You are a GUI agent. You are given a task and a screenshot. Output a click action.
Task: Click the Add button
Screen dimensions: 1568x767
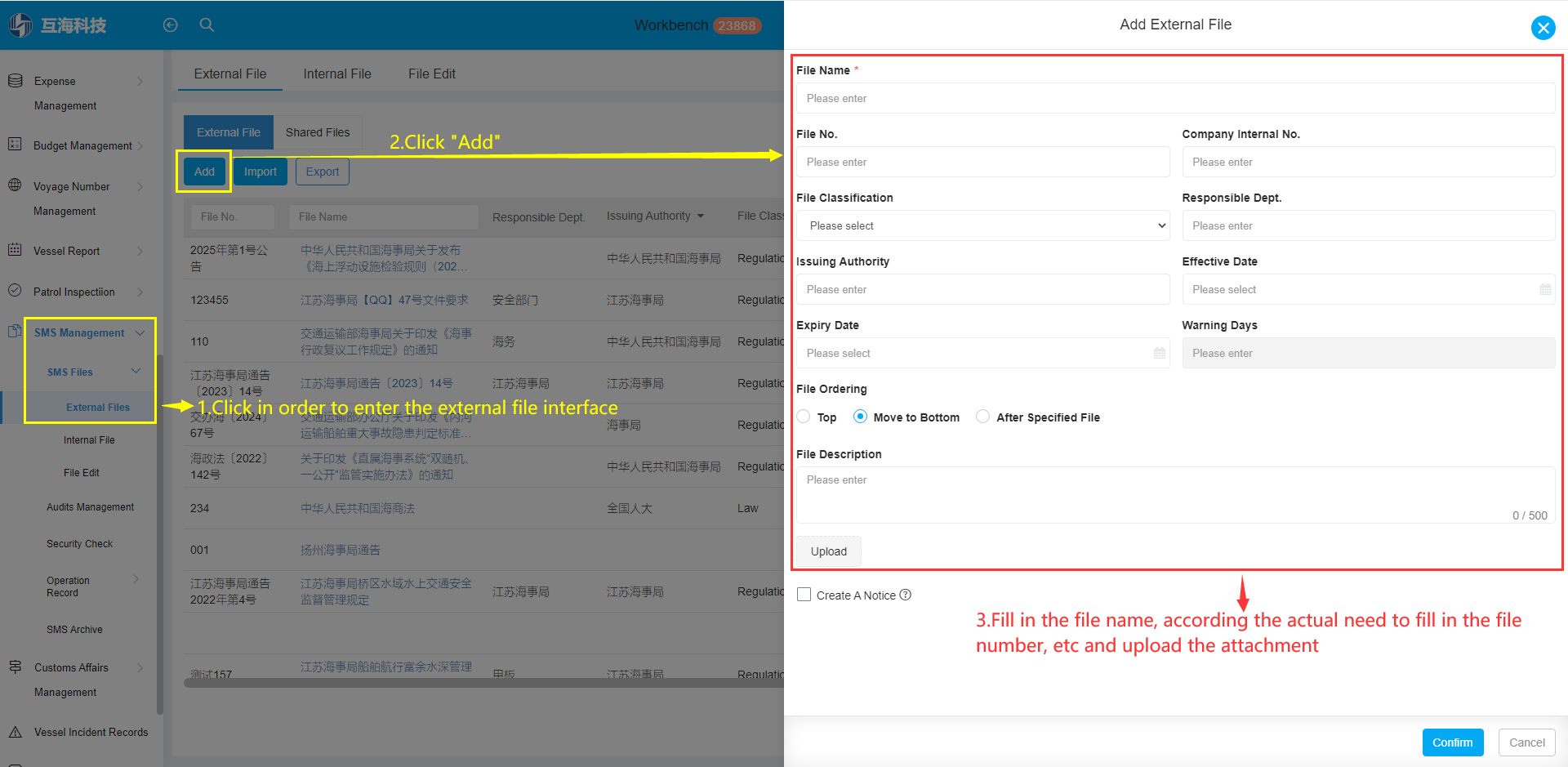coord(204,172)
